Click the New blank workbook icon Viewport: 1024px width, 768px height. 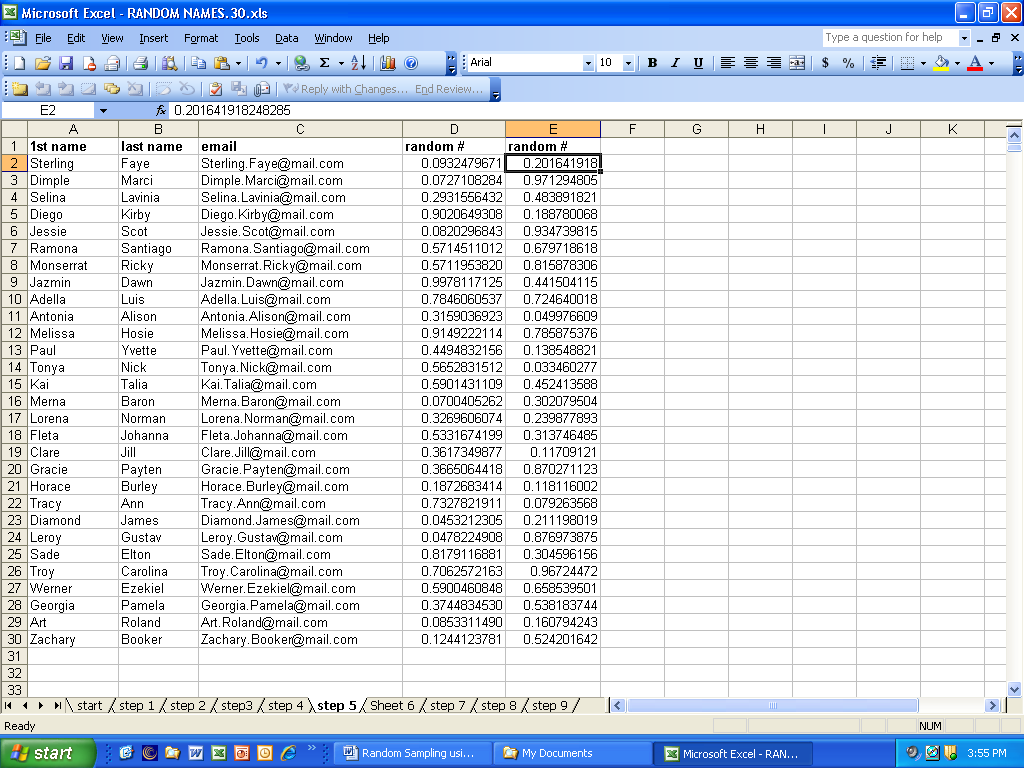(x=20, y=63)
